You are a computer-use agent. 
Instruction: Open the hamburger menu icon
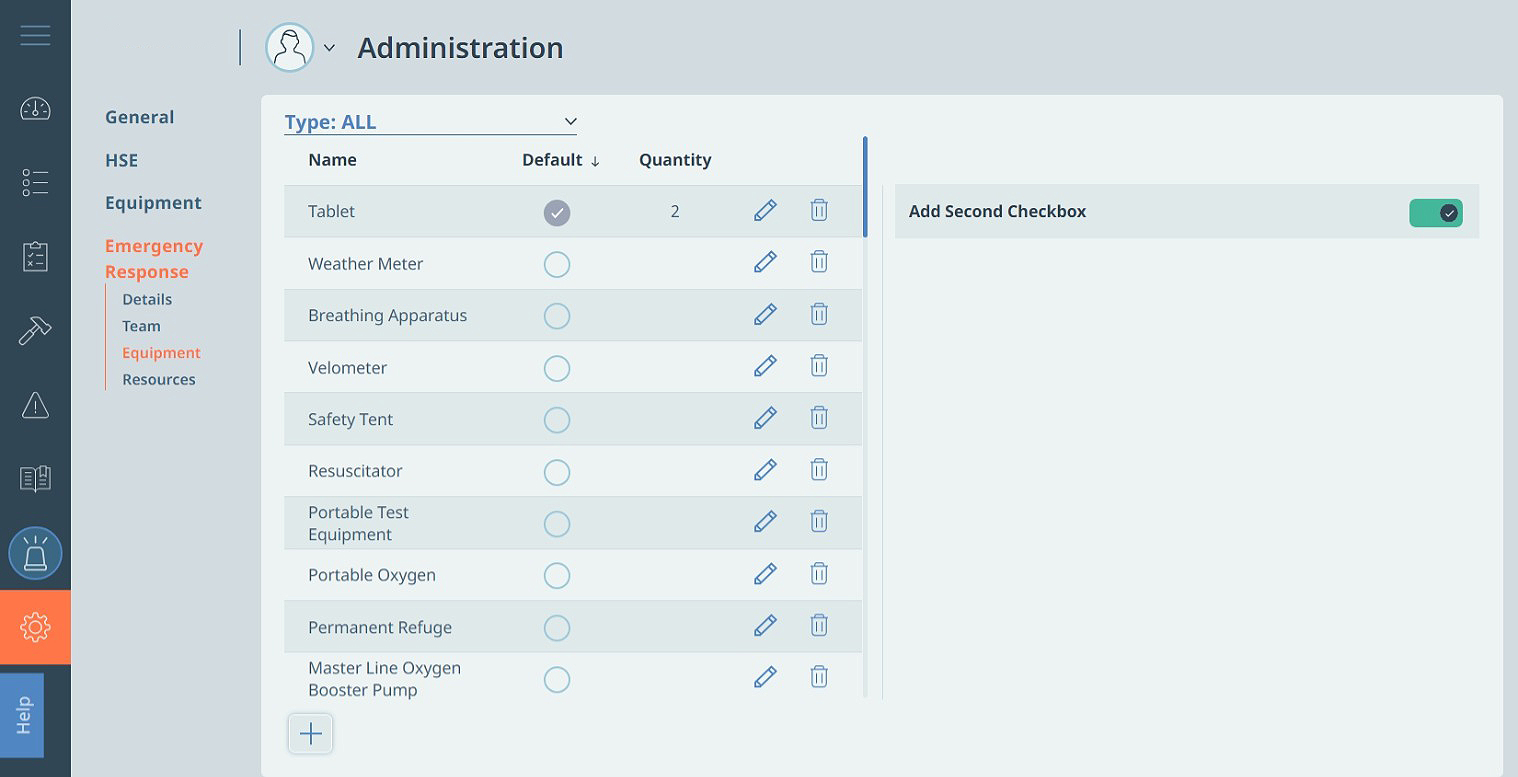coord(35,36)
